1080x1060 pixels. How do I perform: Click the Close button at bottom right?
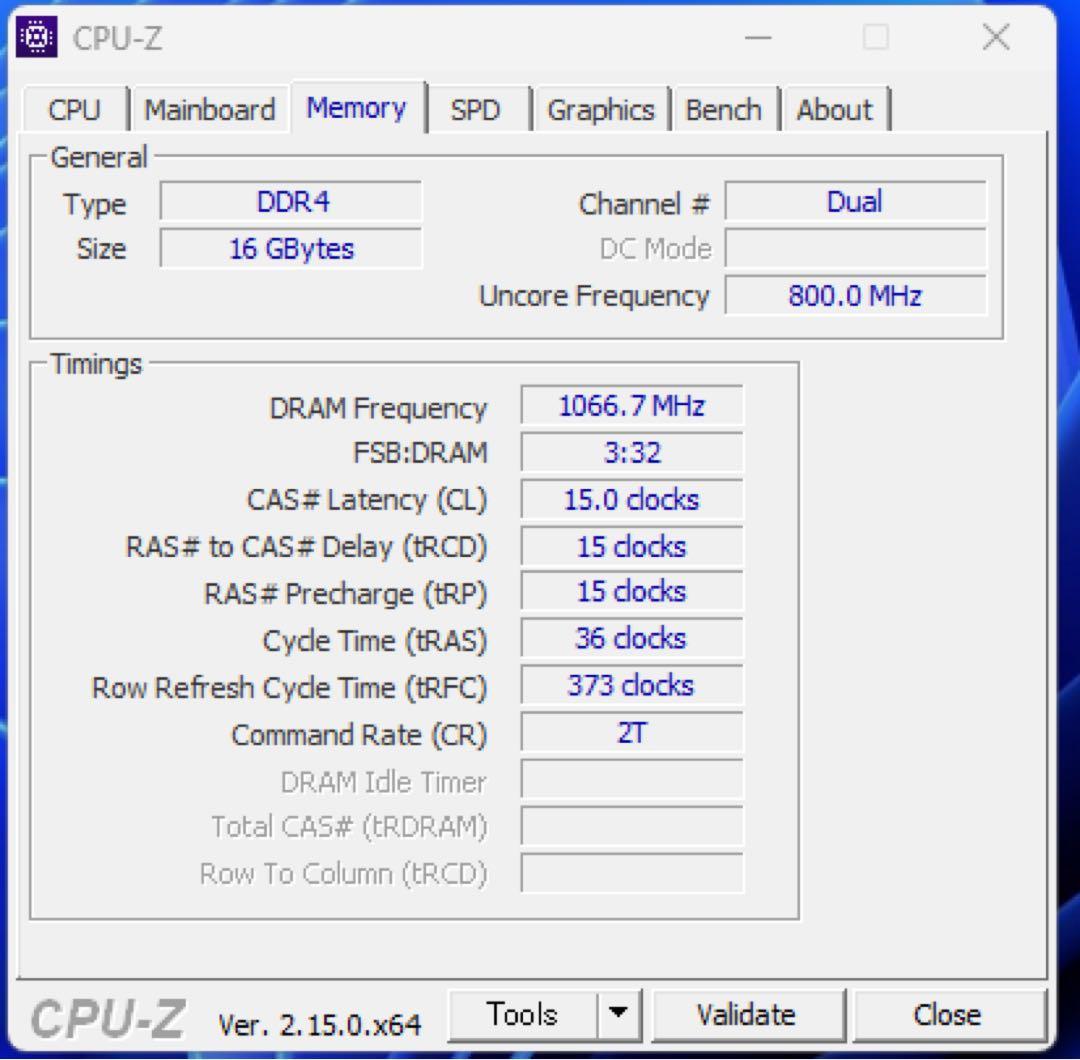(x=948, y=1014)
